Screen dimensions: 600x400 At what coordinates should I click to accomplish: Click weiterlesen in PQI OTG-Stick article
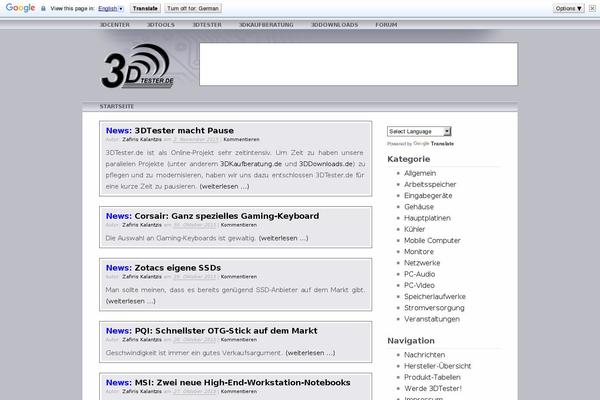310,353
